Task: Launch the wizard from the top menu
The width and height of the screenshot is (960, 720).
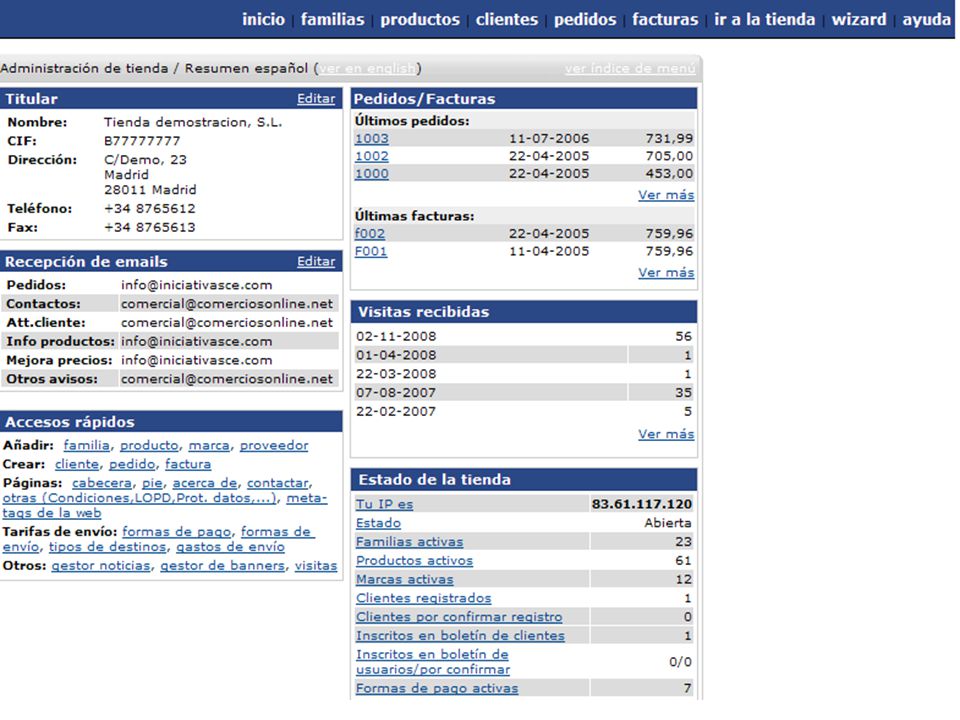Action: (x=859, y=19)
